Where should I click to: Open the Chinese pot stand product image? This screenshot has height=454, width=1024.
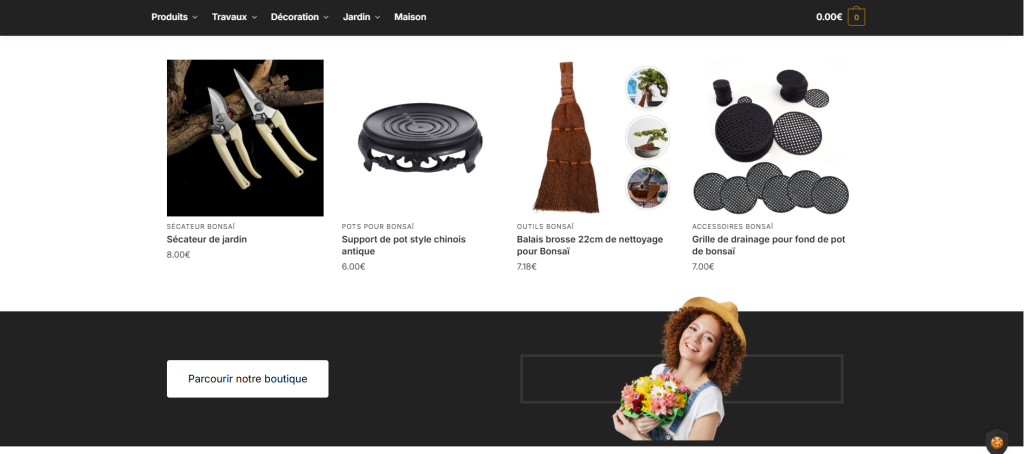point(420,138)
